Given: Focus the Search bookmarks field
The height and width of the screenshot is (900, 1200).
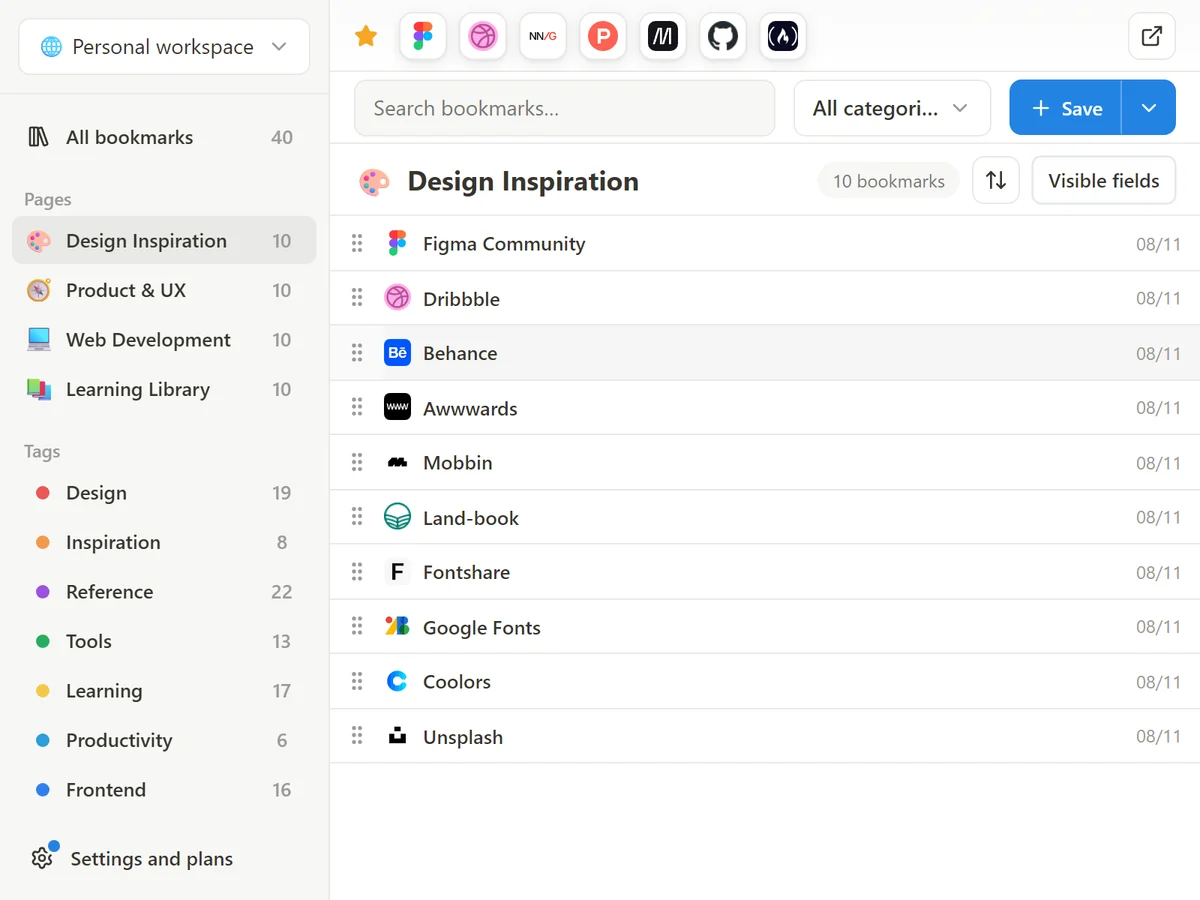Looking at the screenshot, I should point(565,108).
